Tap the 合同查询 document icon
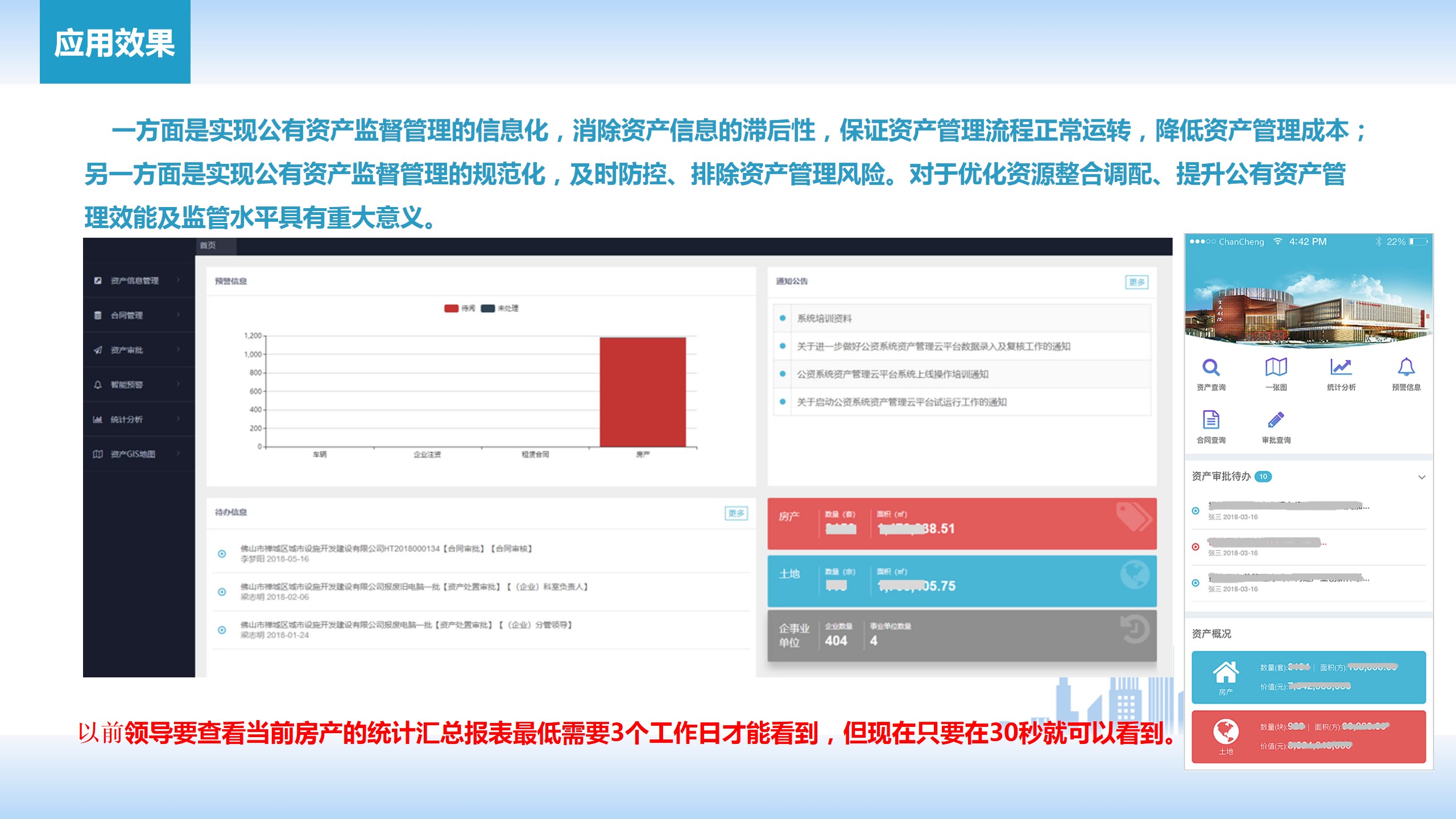 coord(1211,420)
